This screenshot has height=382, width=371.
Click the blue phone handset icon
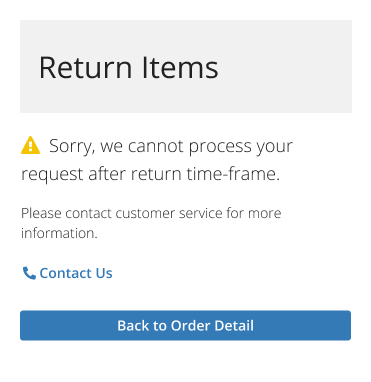tap(29, 273)
